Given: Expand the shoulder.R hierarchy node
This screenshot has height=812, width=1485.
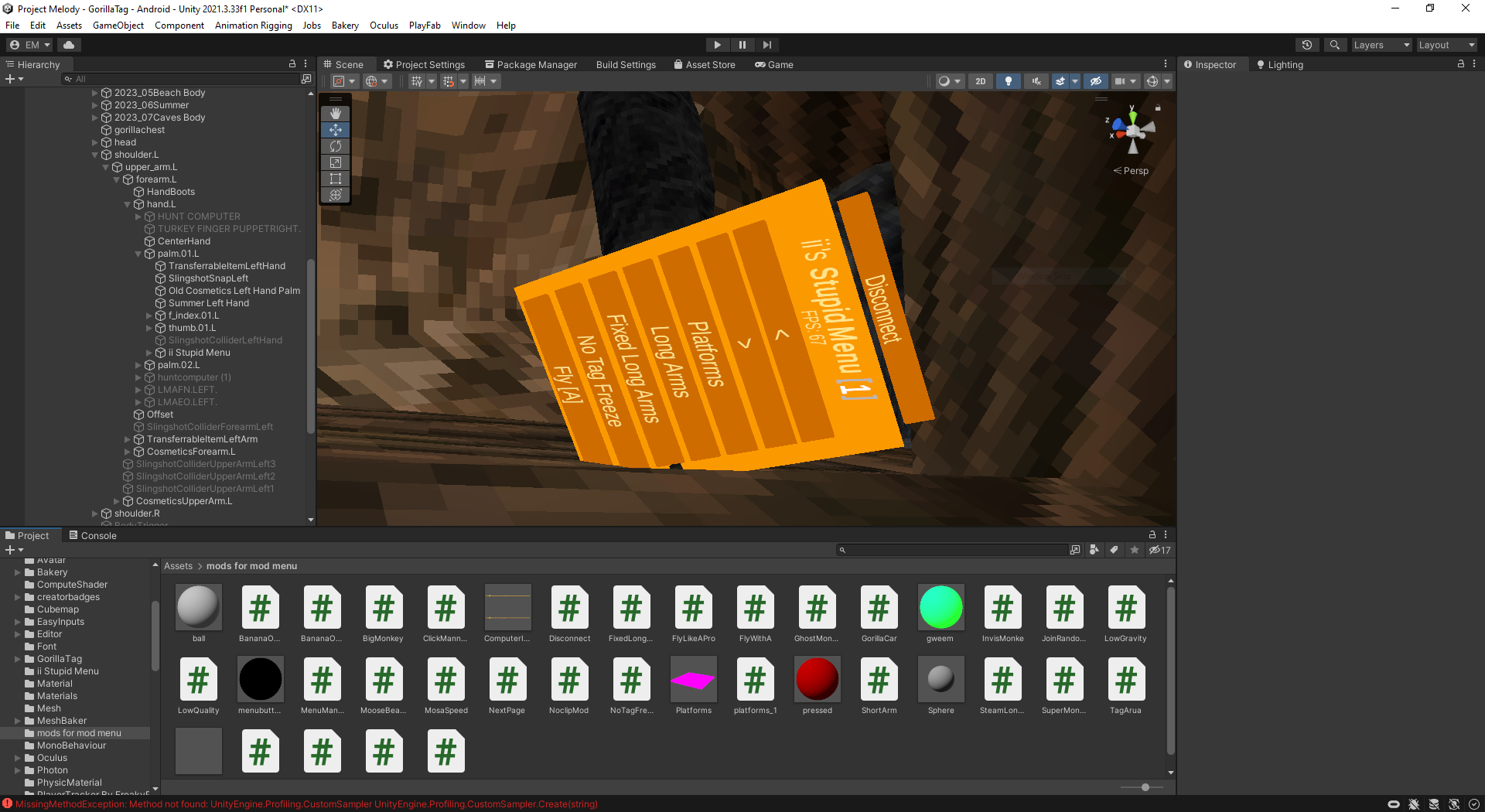Looking at the screenshot, I should (95, 513).
